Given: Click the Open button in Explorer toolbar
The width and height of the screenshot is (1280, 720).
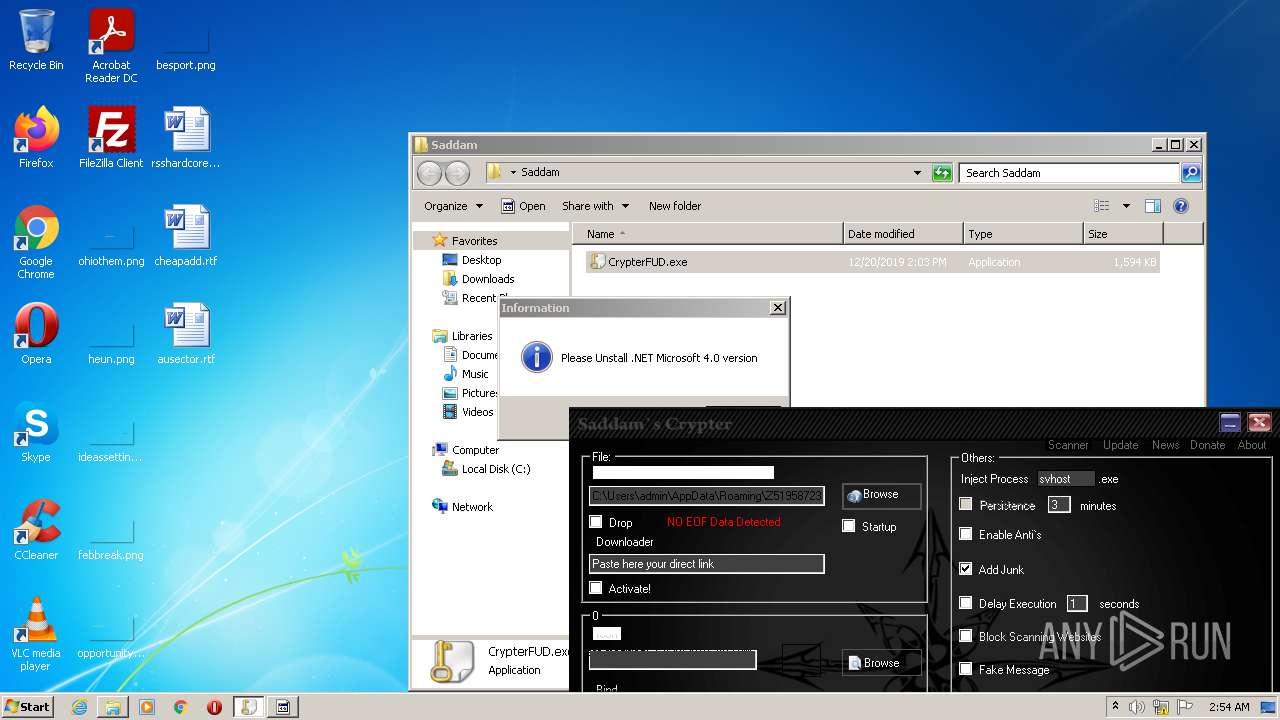Looking at the screenshot, I should tap(523, 206).
